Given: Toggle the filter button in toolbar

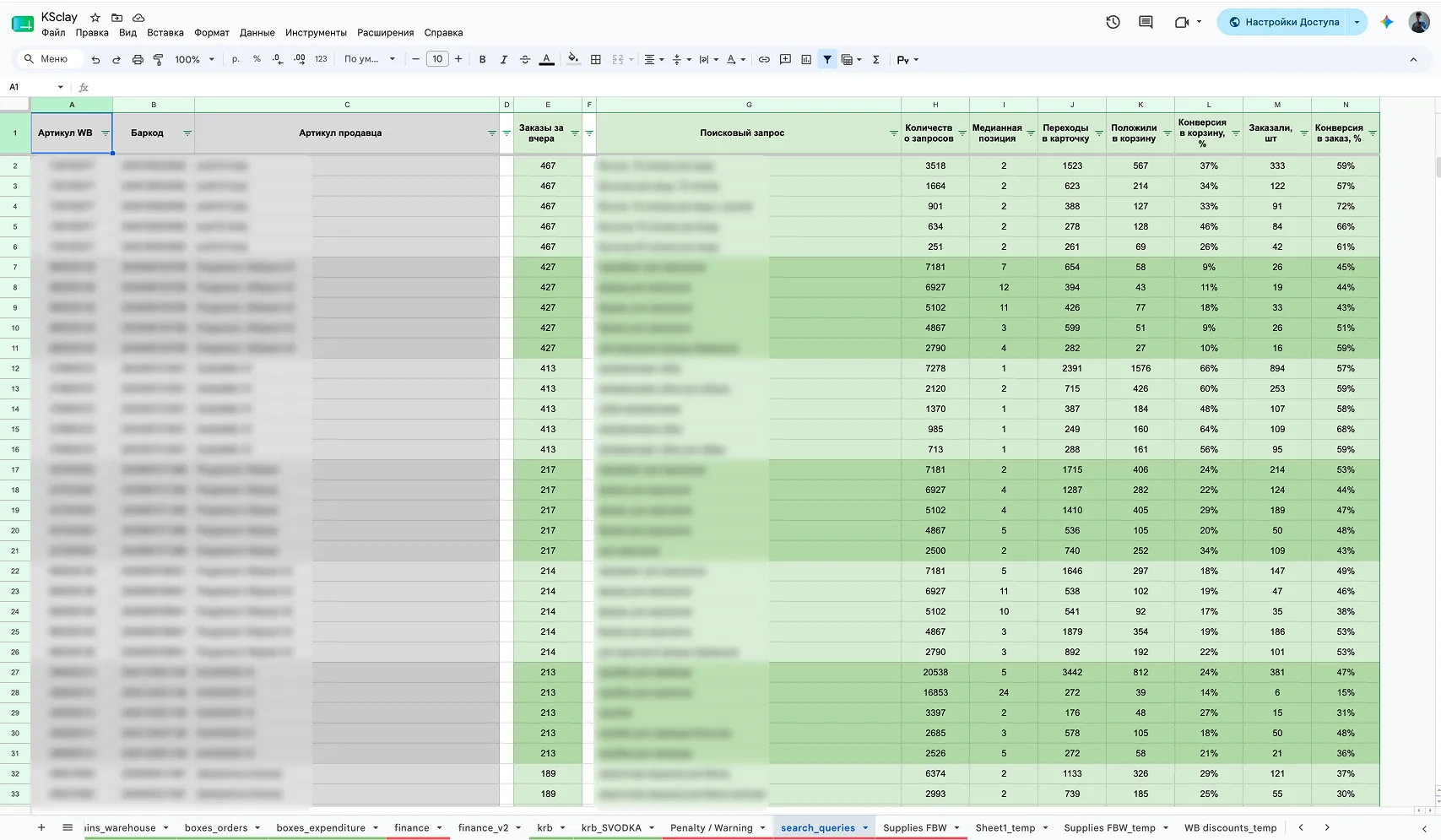Looking at the screenshot, I should point(827,60).
